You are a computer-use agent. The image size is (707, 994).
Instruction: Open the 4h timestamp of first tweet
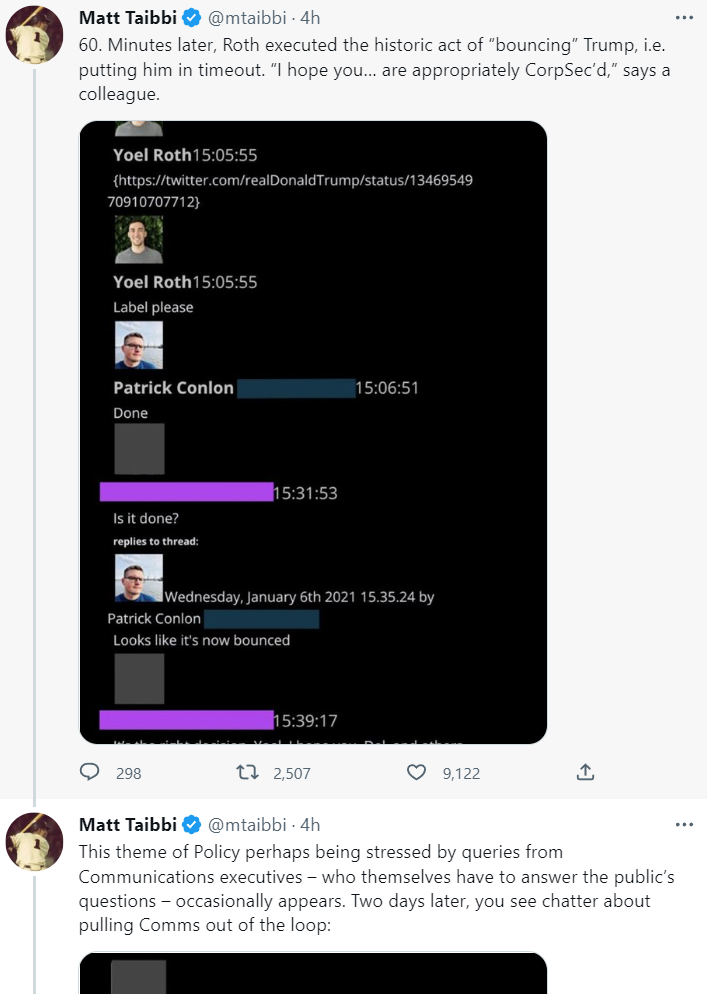pos(310,18)
